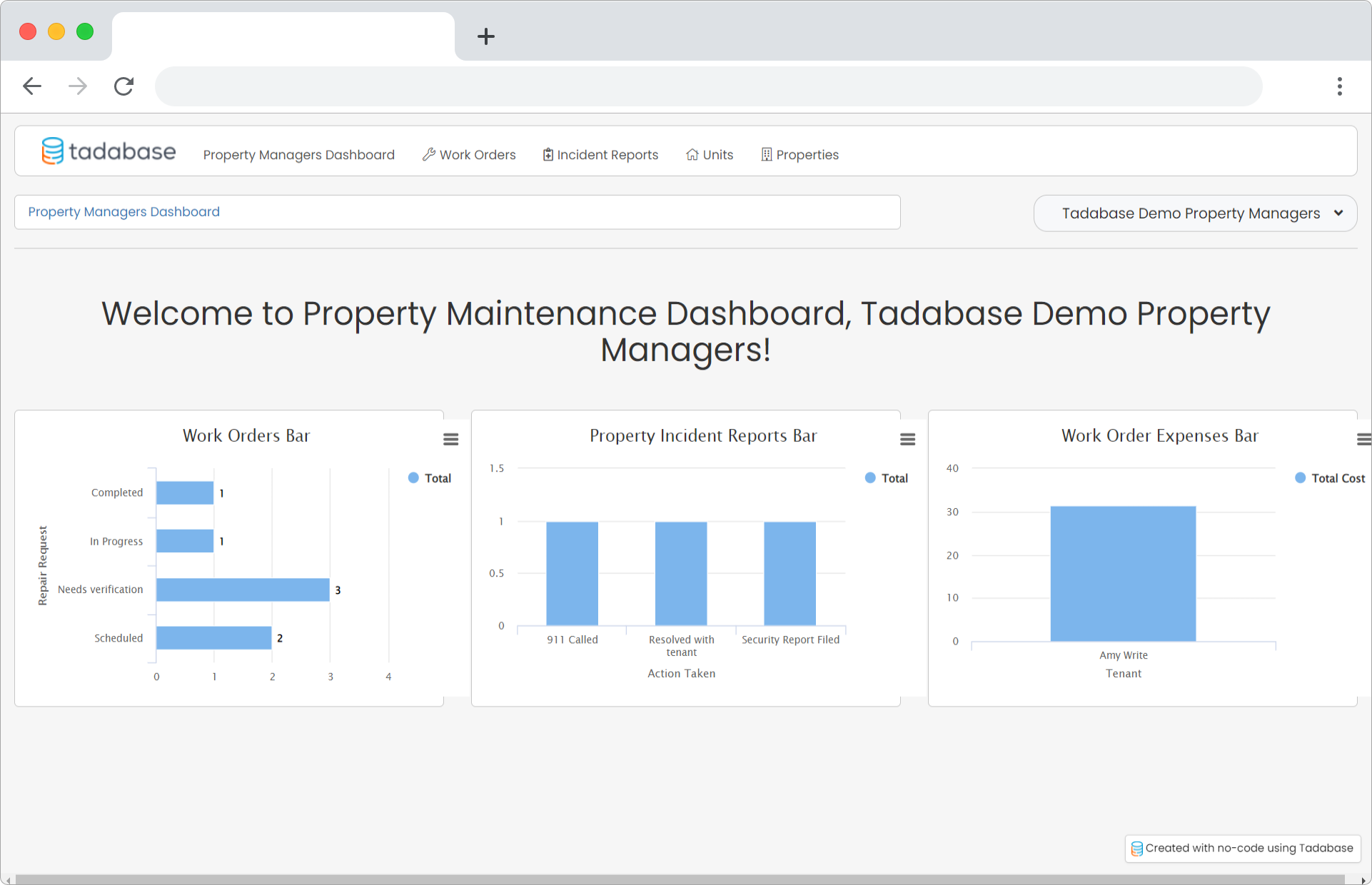
Task: Click the In Progress bar
Action: 185,541
